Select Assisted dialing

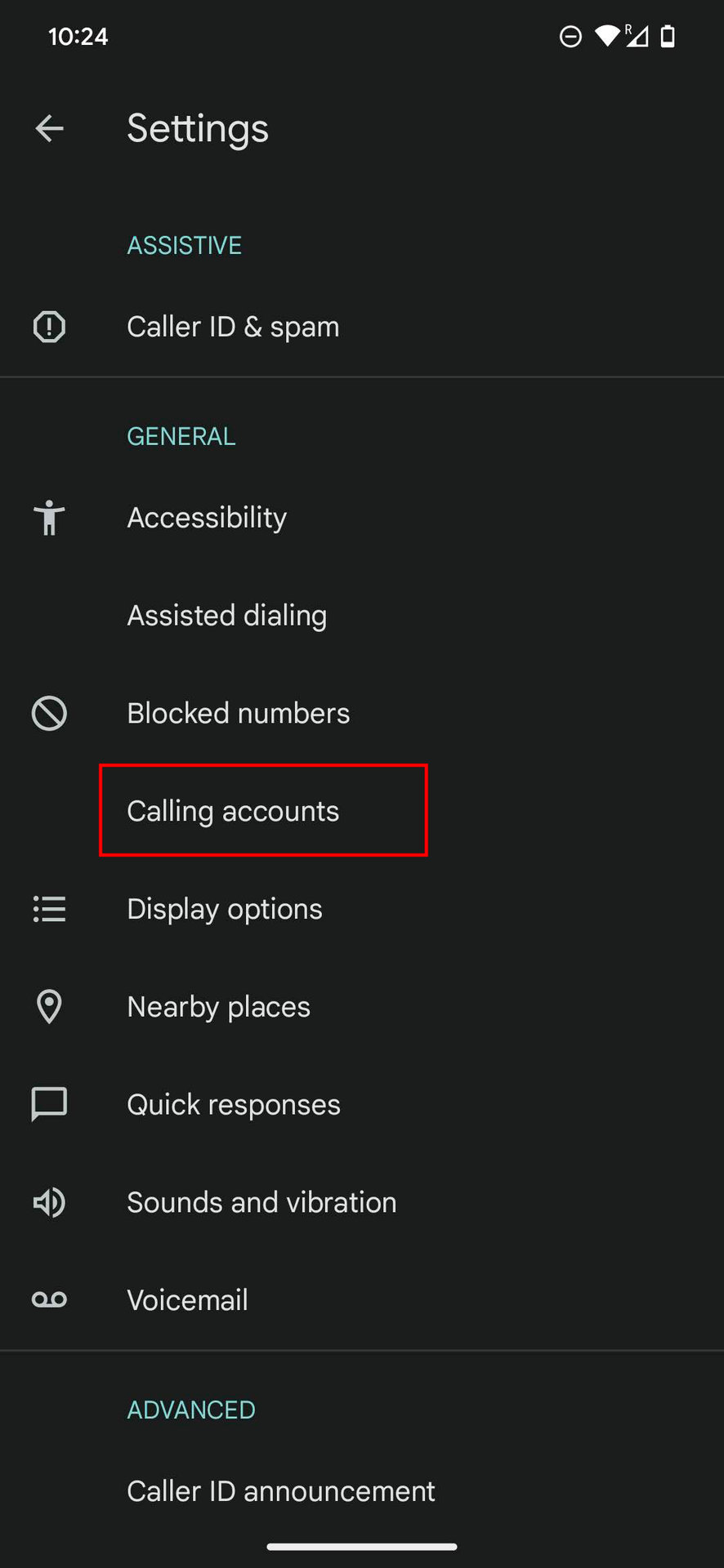pyautogui.click(x=226, y=615)
